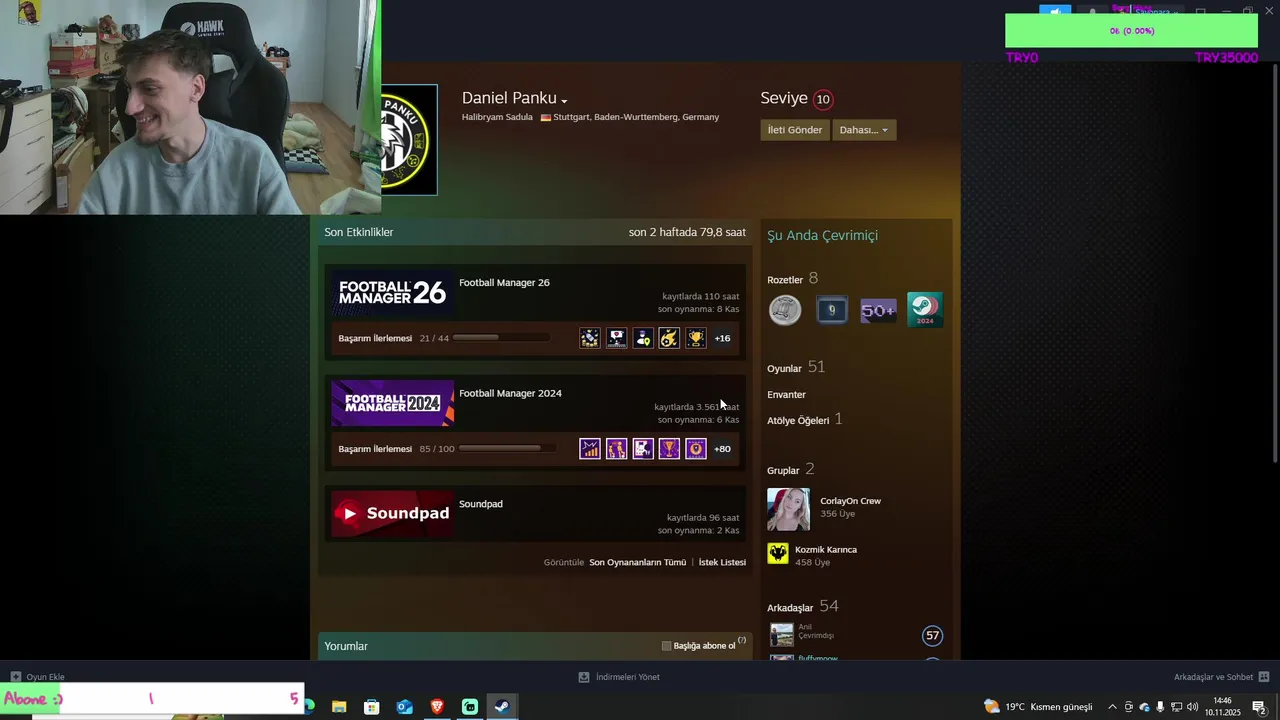The height and width of the screenshot is (720, 1280).
Task: Open the notification center icon
Action: point(1259,707)
